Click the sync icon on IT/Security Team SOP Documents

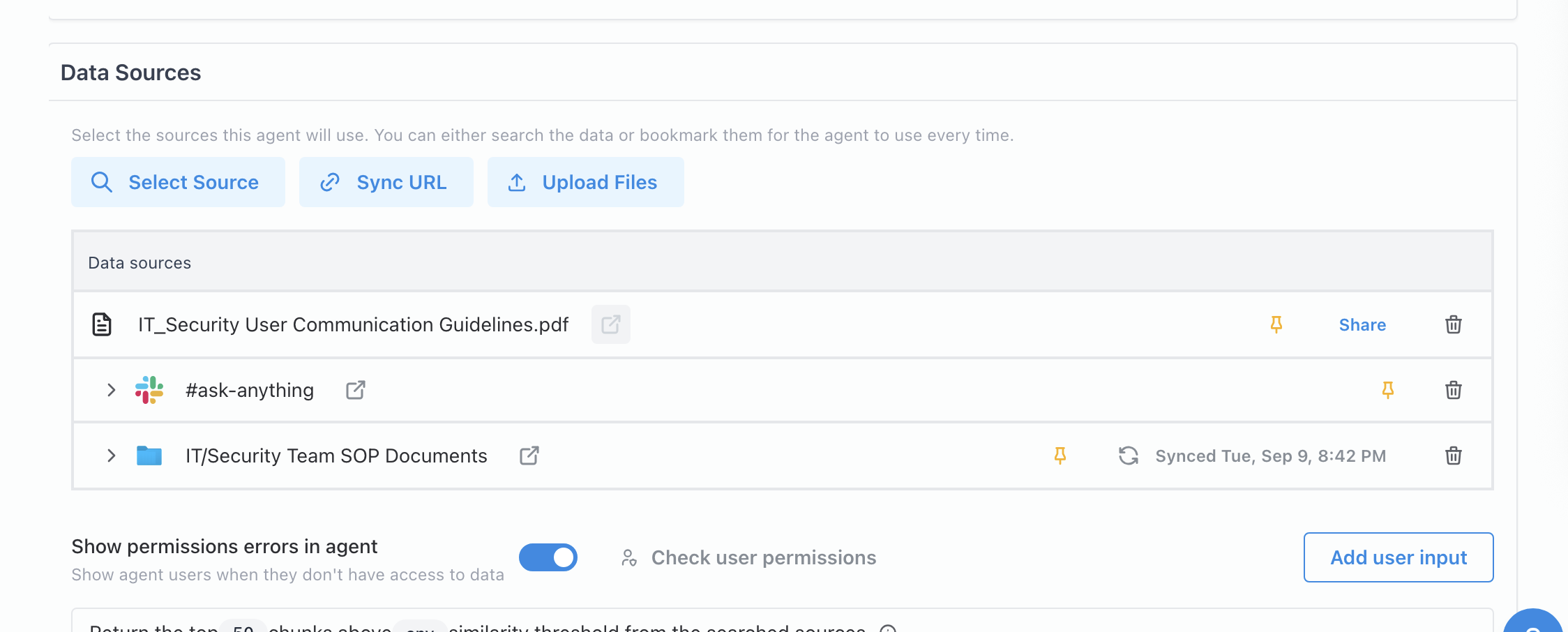(x=1129, y=456)
